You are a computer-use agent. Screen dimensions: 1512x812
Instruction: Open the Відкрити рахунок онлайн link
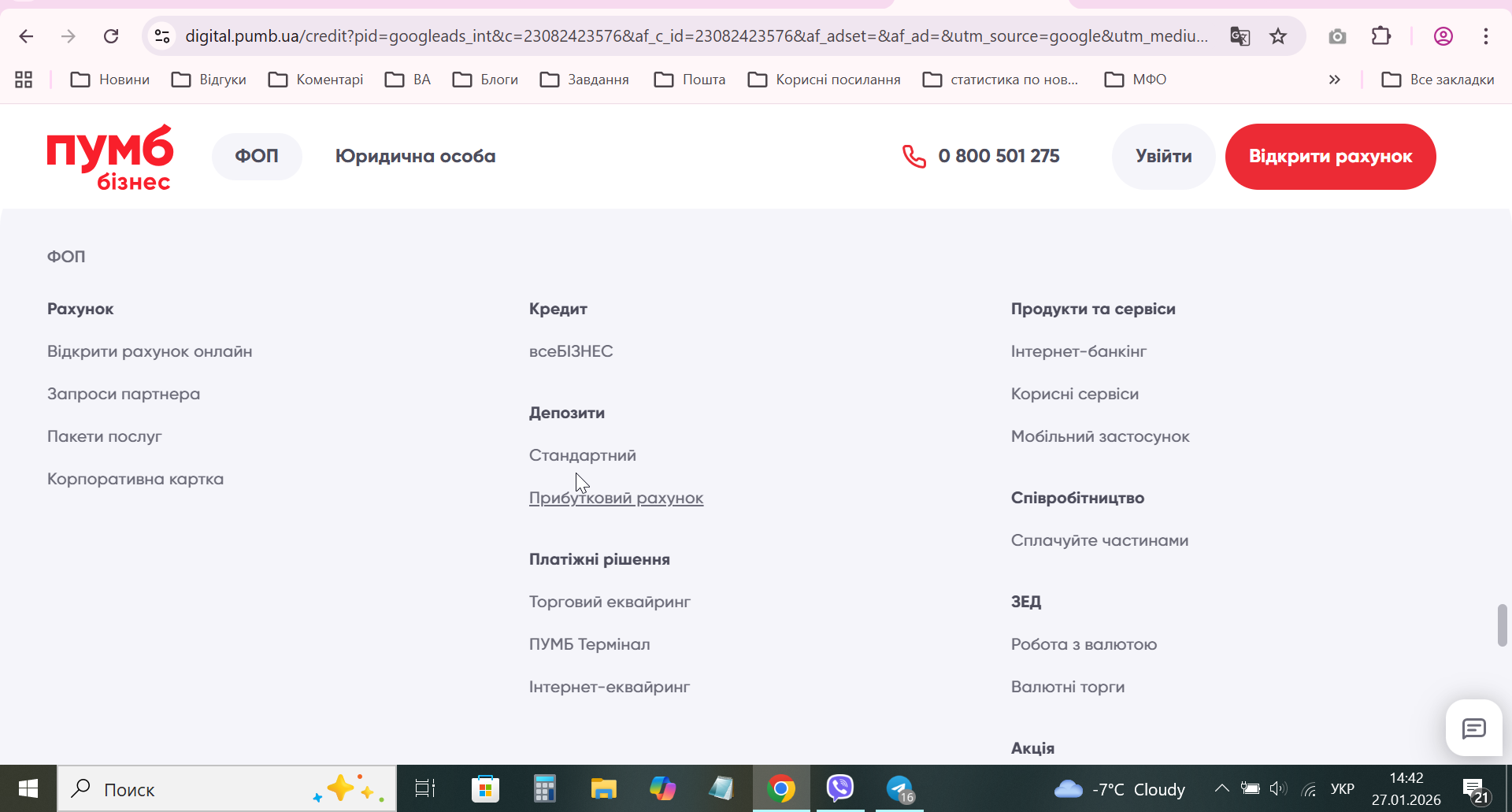[150, 351]
